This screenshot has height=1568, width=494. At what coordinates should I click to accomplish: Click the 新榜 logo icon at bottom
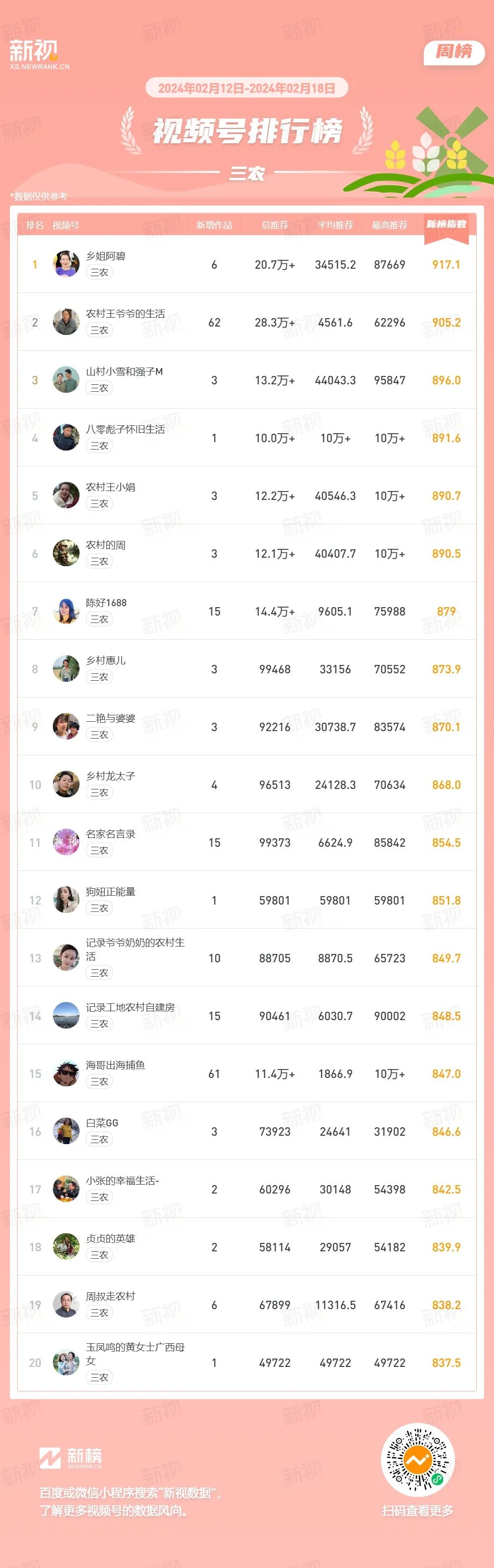tap(50, 1458)
